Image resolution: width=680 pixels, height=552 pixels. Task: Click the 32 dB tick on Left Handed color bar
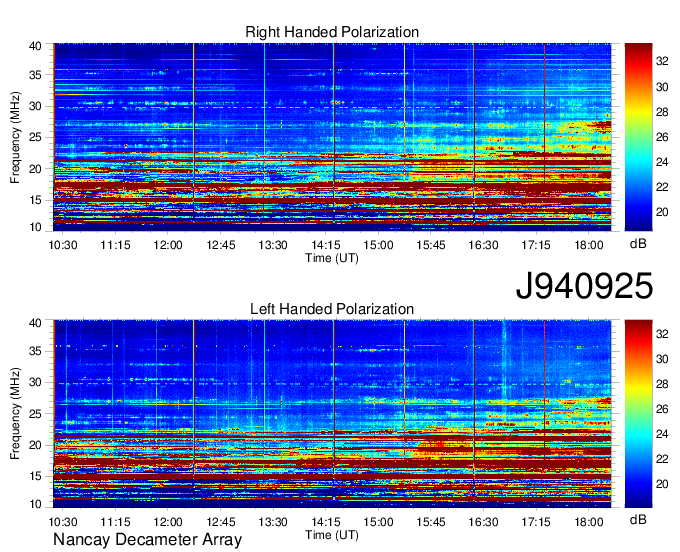pos(662,334)
